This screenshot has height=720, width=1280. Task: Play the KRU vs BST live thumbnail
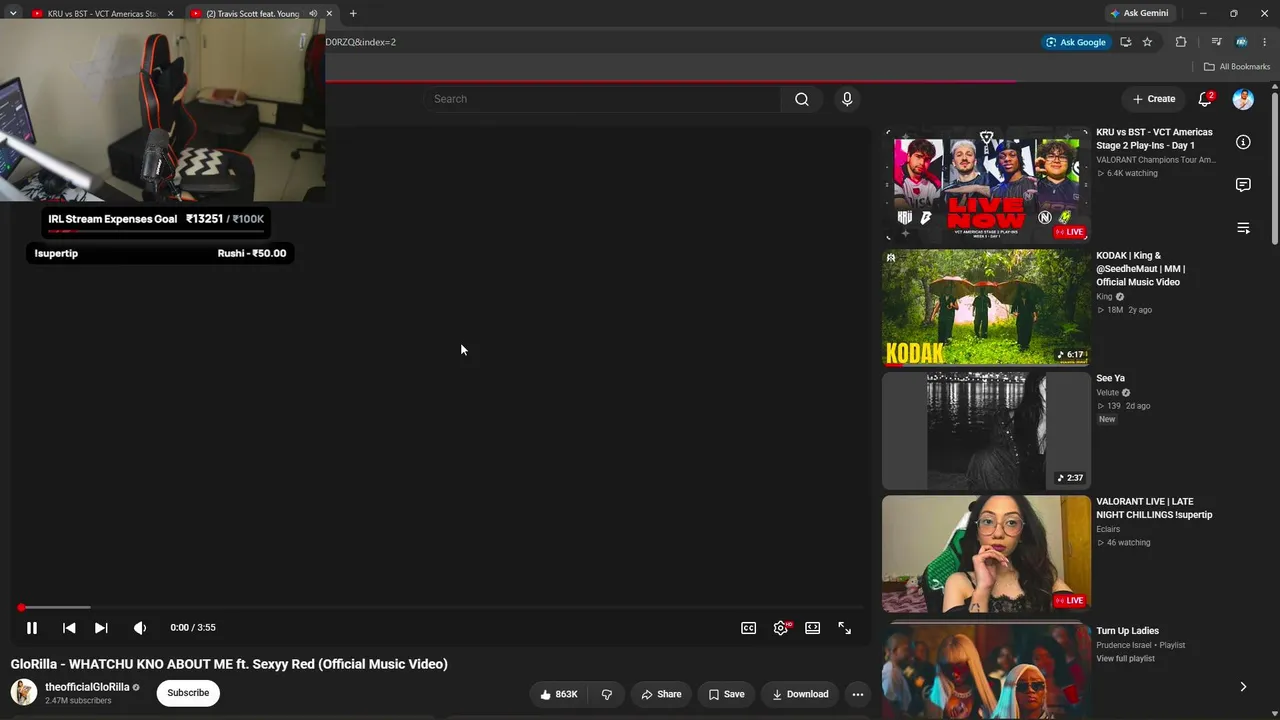pyautogui.click(x=986, y=185)
